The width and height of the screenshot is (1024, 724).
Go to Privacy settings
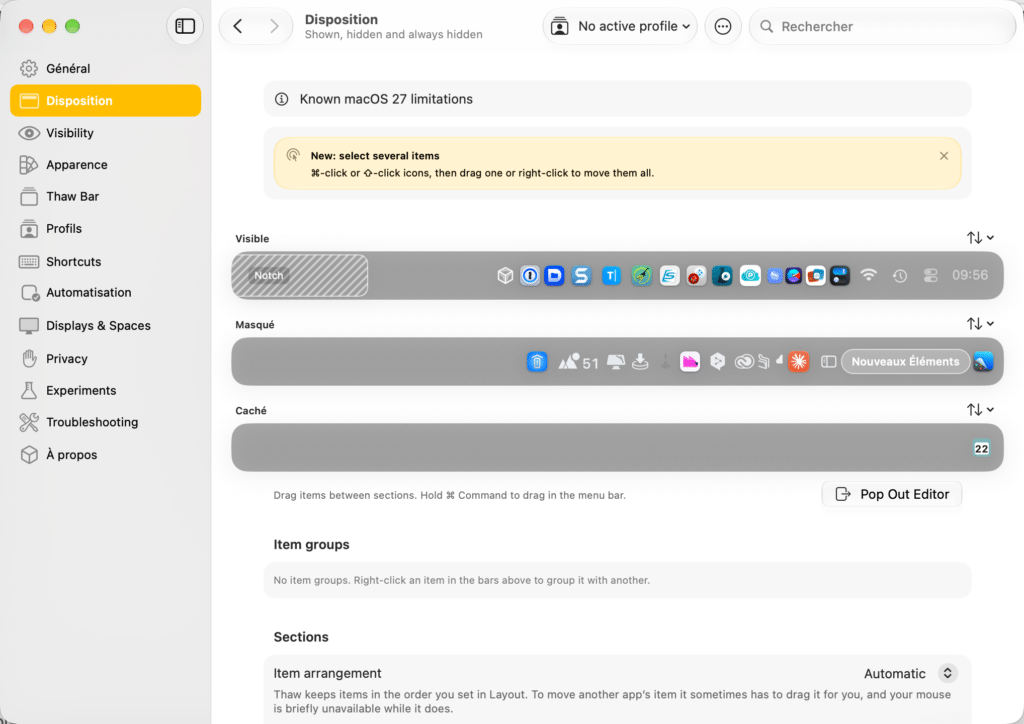coord(106,358)
